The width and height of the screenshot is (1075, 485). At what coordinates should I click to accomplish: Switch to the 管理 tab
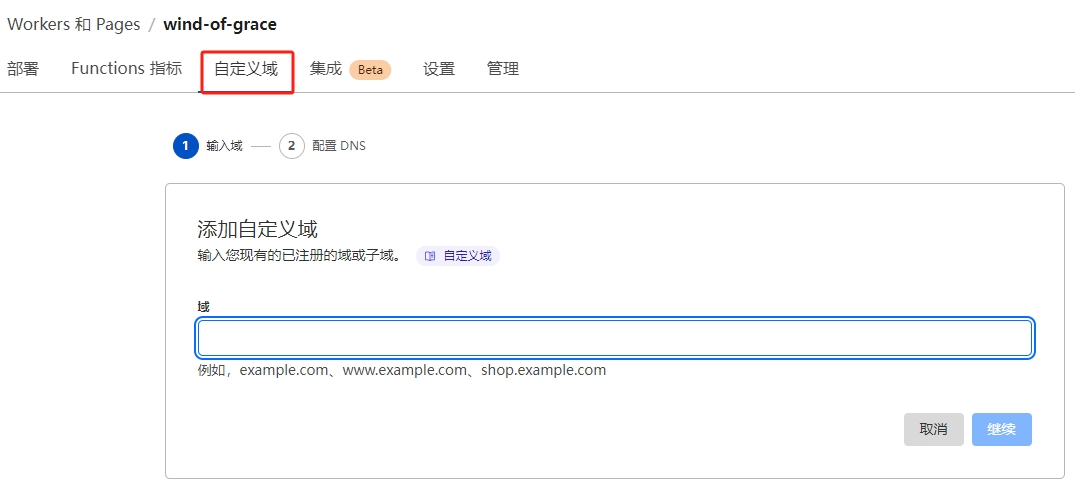click(503, 69)
